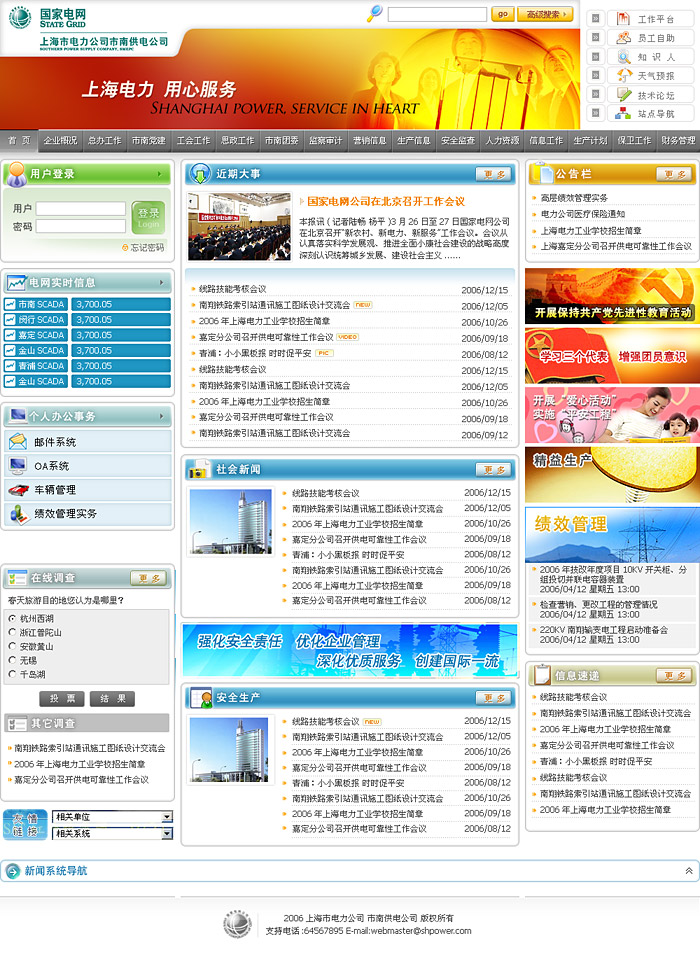
Task: Select the 杭州西湖 radio option
Action: click(12, 618)
